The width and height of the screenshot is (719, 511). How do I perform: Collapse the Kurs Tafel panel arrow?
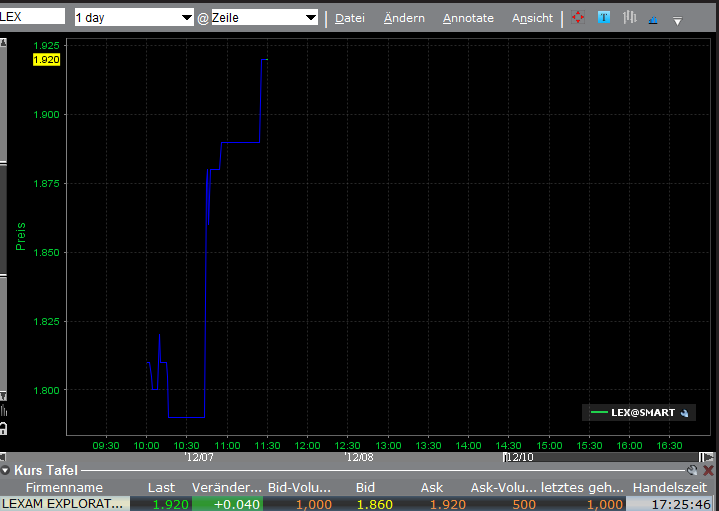click(6, 470)
